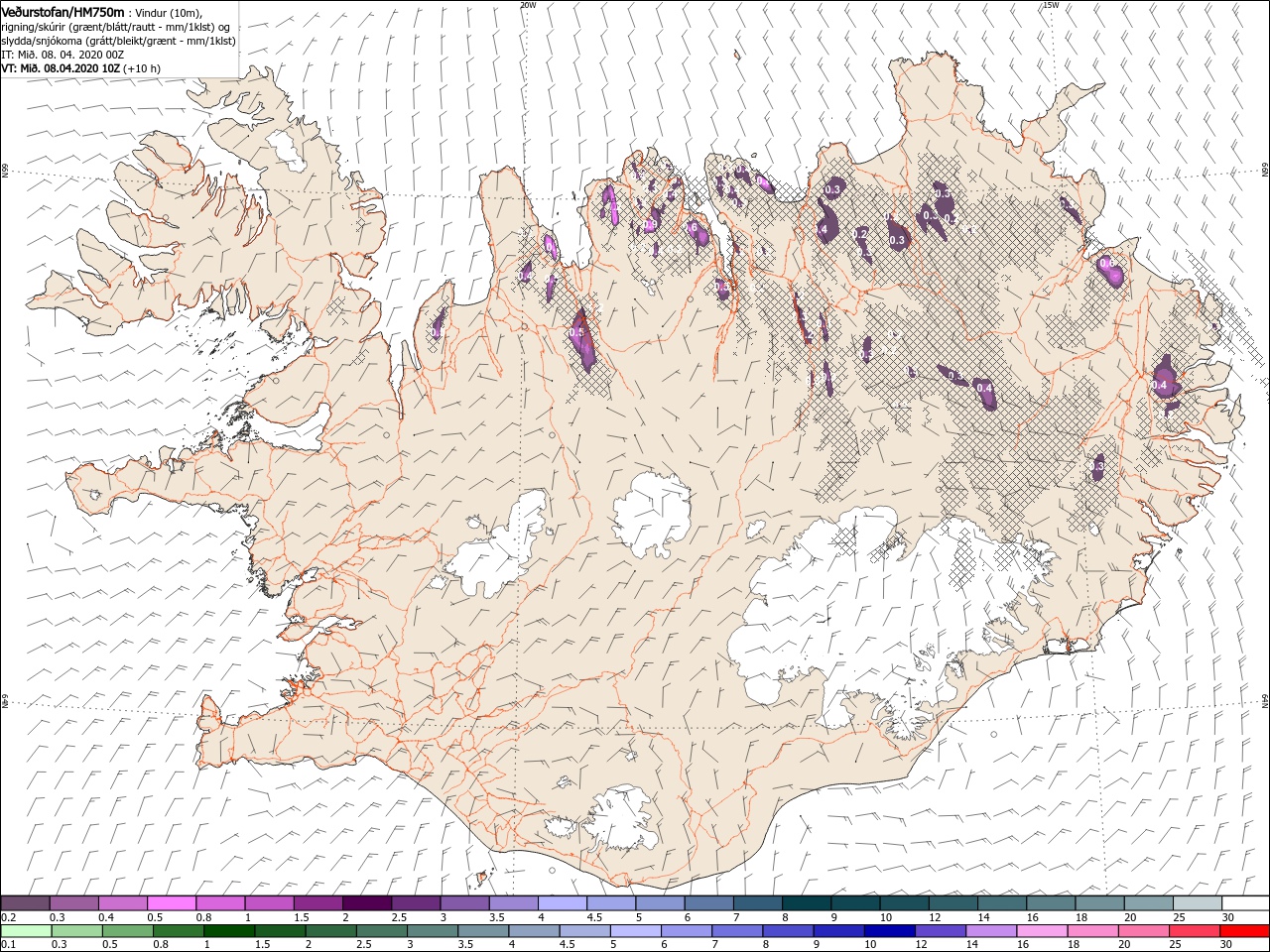Click the '0.2' label at the start of the upper legend row

pyautogui.click(x=7, y=917)
